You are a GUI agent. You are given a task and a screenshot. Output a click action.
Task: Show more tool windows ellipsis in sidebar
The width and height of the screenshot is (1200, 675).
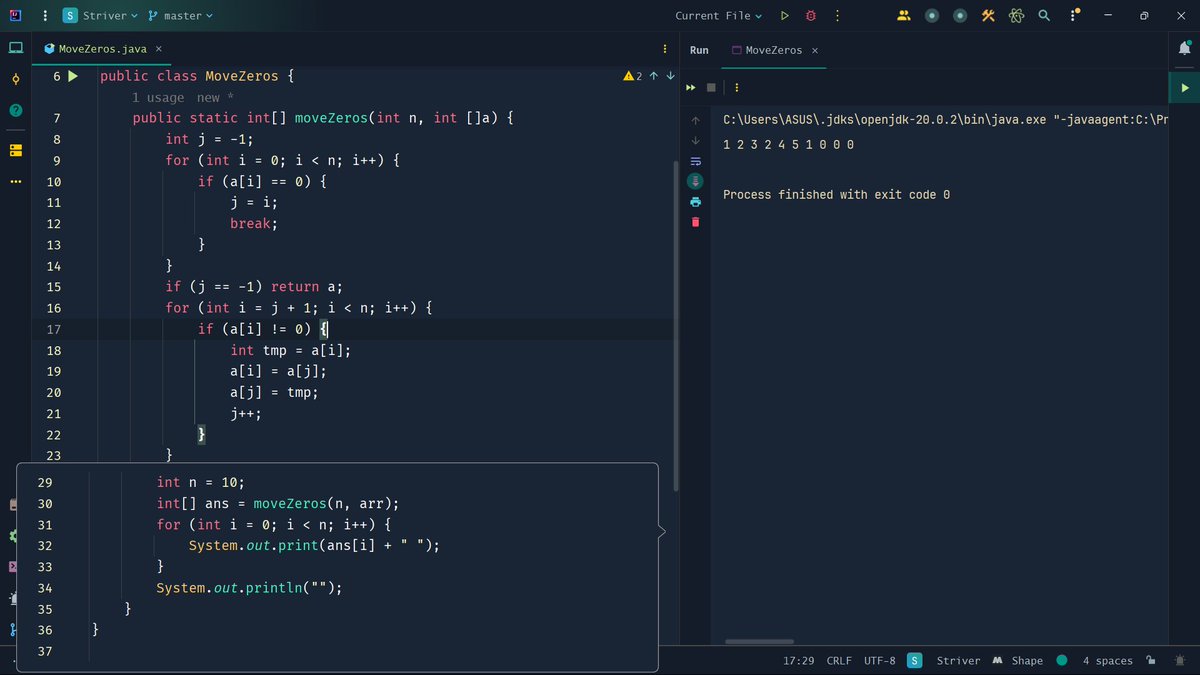click(x=15, y=182)
